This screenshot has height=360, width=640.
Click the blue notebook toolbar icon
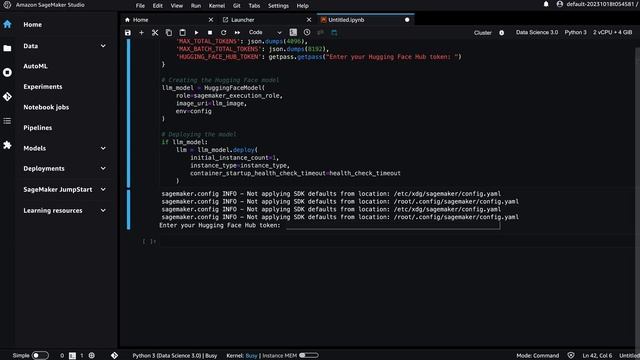pos(334,32)
